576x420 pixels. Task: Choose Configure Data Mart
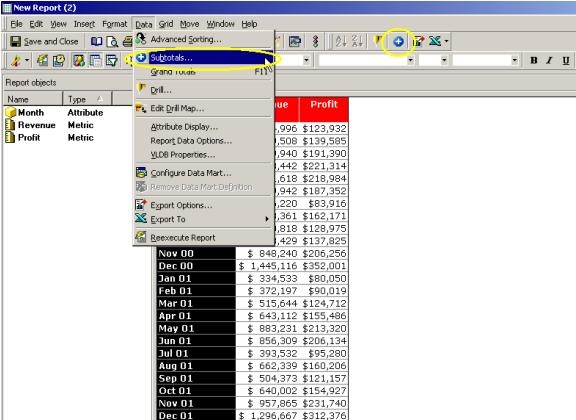tap(203, 173)
